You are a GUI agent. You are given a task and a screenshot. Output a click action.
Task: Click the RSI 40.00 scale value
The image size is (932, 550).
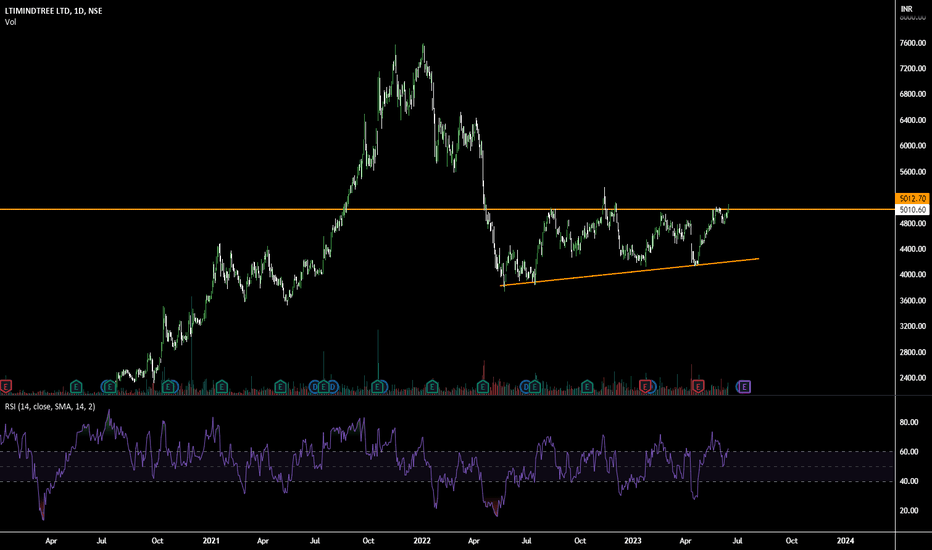click(x=909, y=481)
